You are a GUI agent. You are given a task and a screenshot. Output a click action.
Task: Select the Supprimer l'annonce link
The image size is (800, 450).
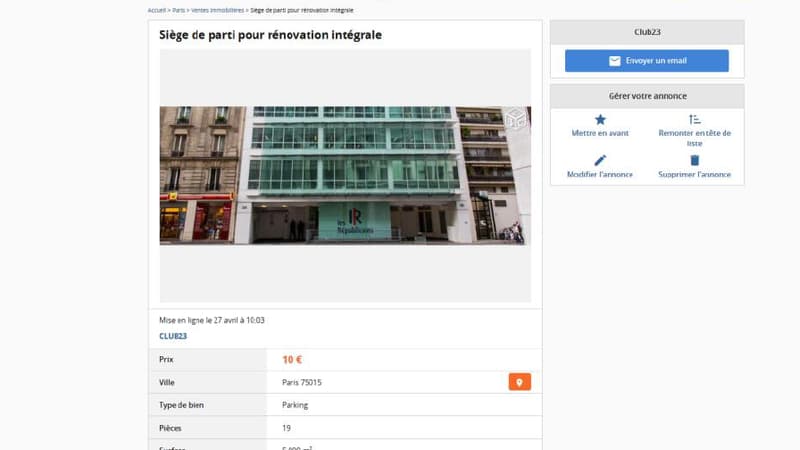[x=694, y=174]
